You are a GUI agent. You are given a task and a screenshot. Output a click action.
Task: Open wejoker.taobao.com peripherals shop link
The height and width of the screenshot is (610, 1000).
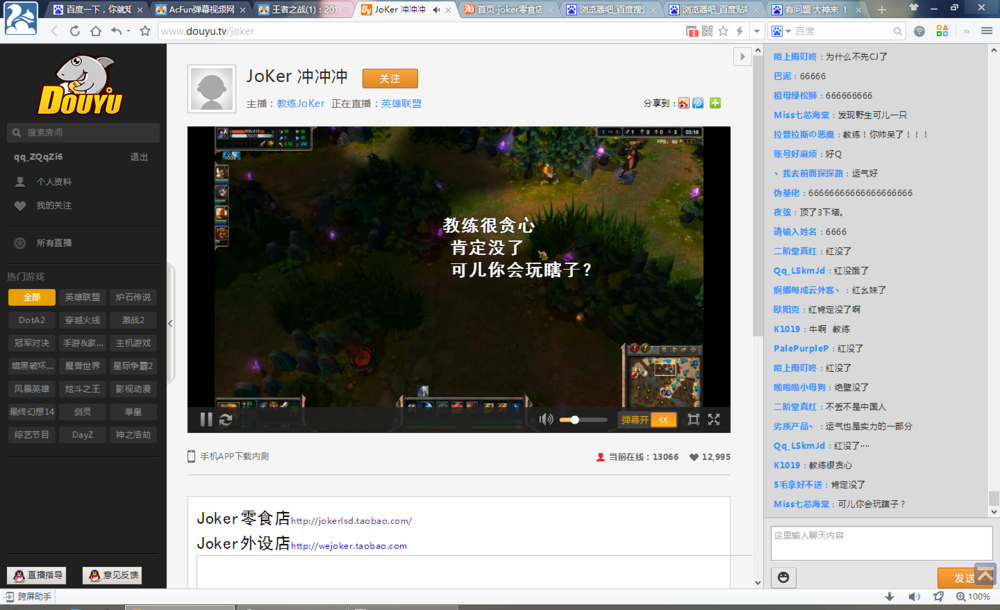[349, 546]
